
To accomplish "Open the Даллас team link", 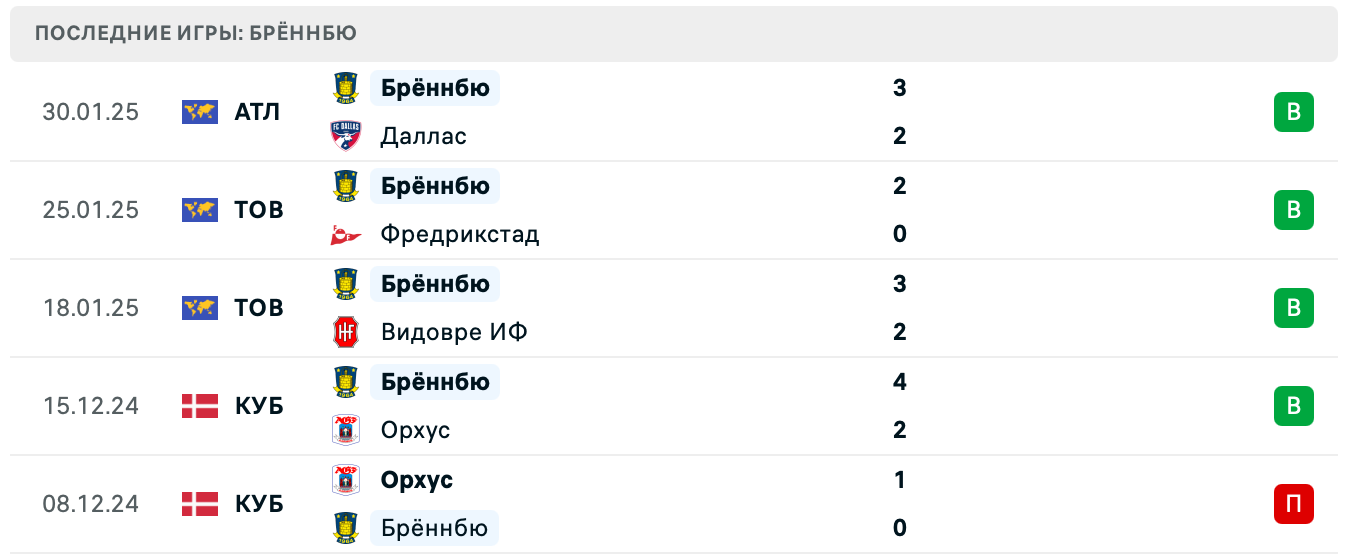I will pyautogui.click(x=423, y=136).
